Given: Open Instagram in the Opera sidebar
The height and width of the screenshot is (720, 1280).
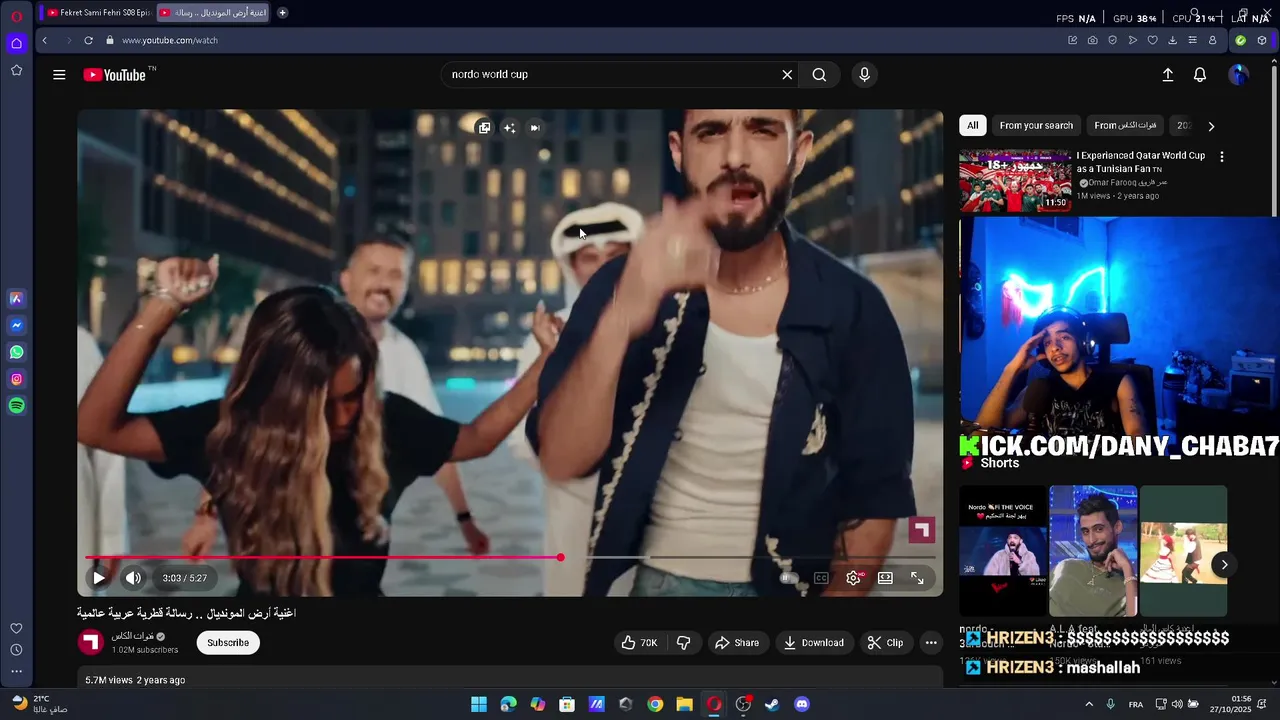Looking at the screenshot, I should pos(16,379).
